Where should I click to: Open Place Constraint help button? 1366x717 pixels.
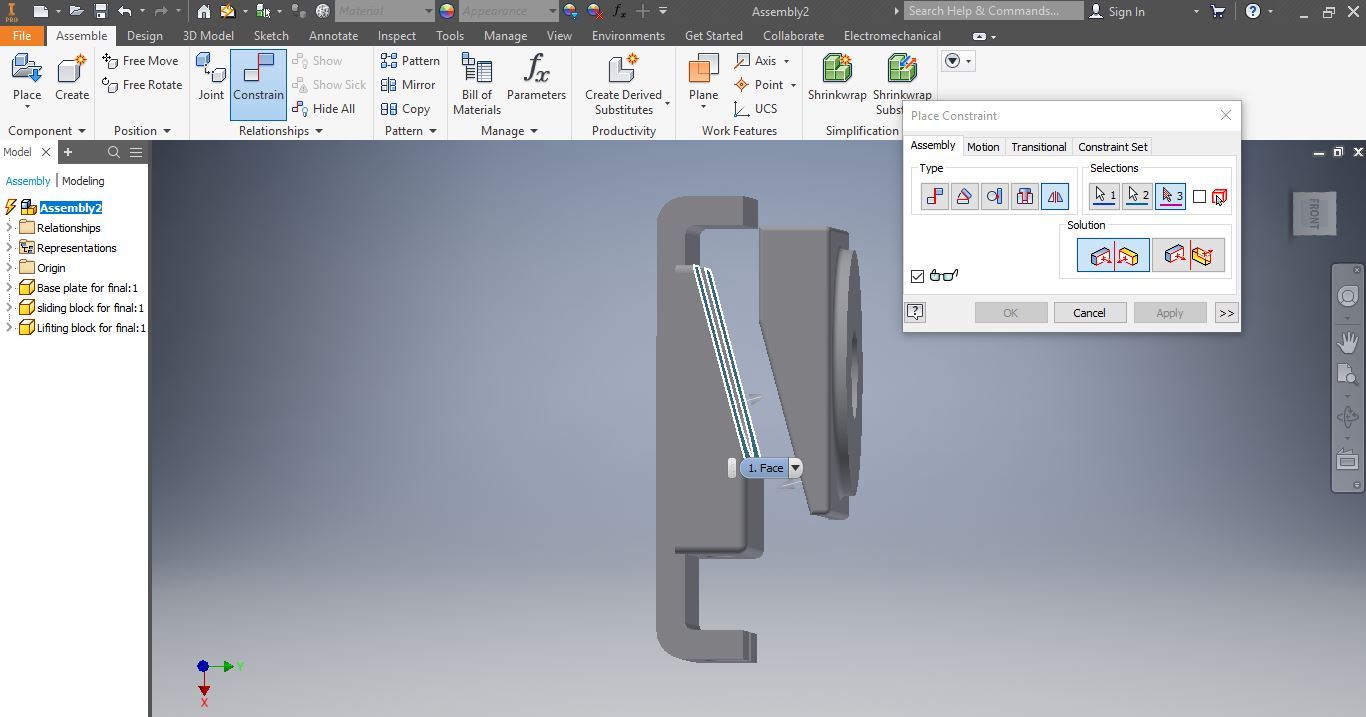tap(915, 312)
